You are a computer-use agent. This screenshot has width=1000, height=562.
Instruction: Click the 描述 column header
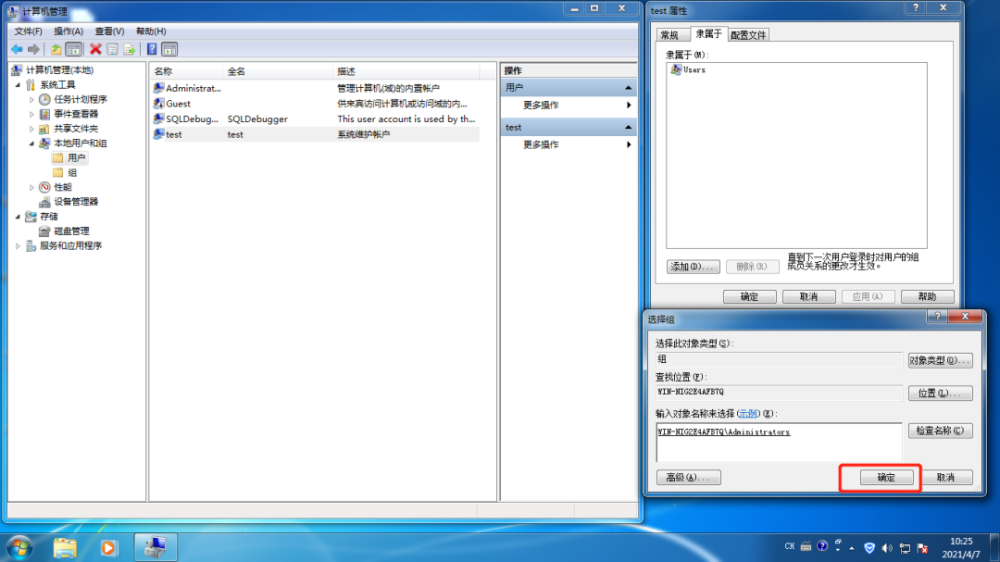406,71
